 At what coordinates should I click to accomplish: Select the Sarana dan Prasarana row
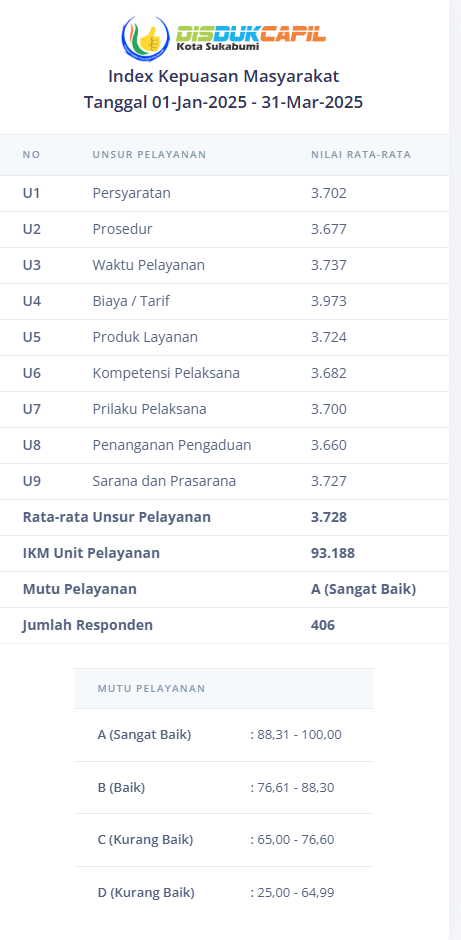point(224,481)
